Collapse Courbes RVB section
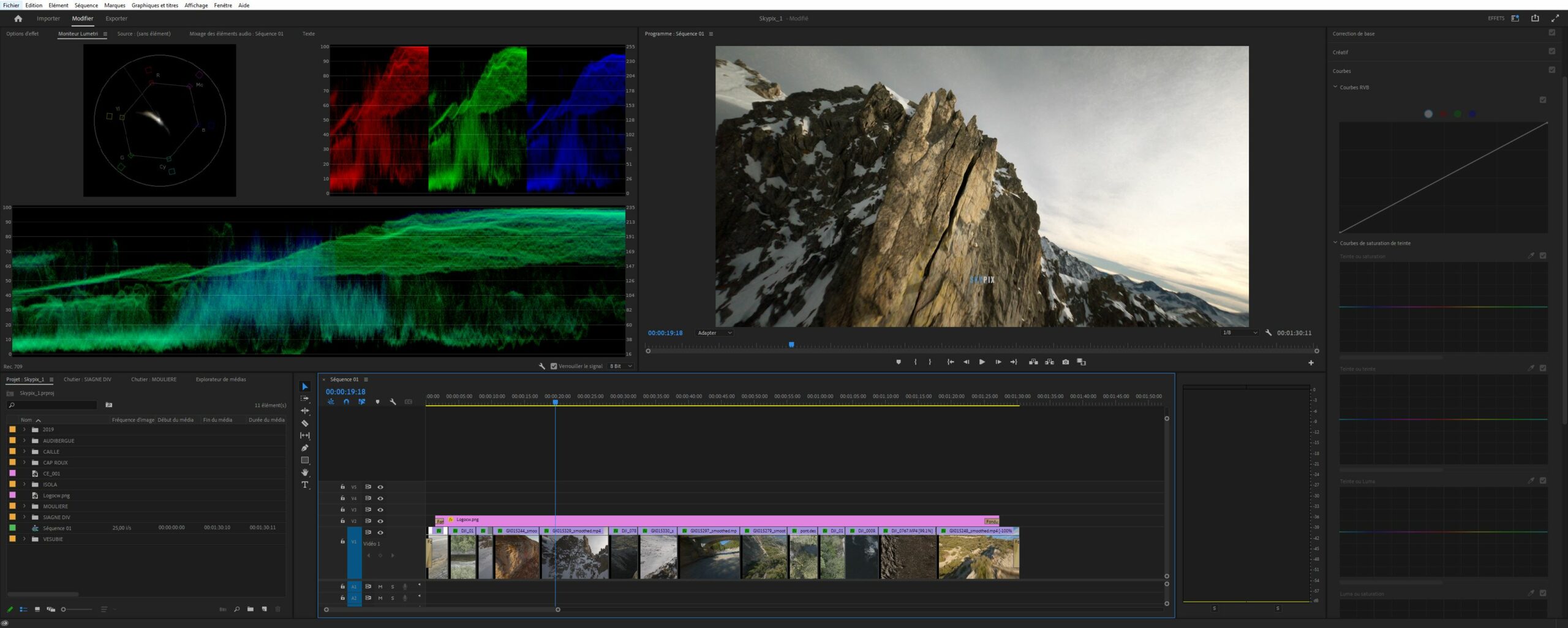Image resolution: width=1568 pixels, height=628 pixels. 1335,87
